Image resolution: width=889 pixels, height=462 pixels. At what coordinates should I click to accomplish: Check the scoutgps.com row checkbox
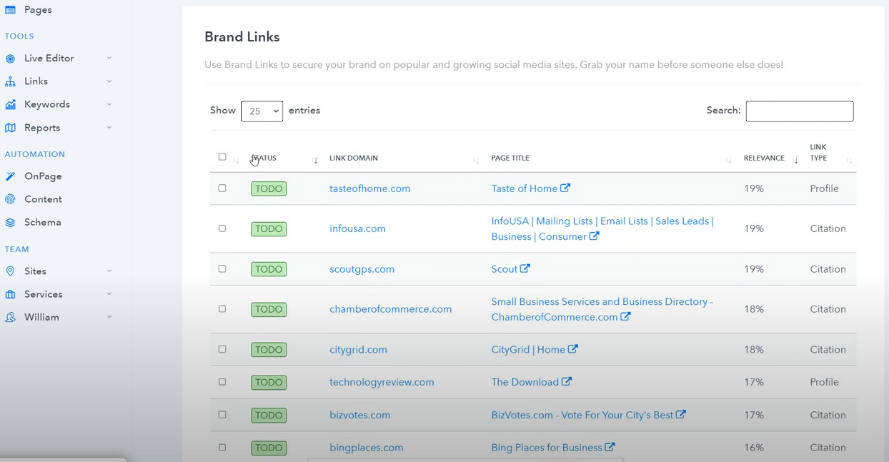point(222,268)
